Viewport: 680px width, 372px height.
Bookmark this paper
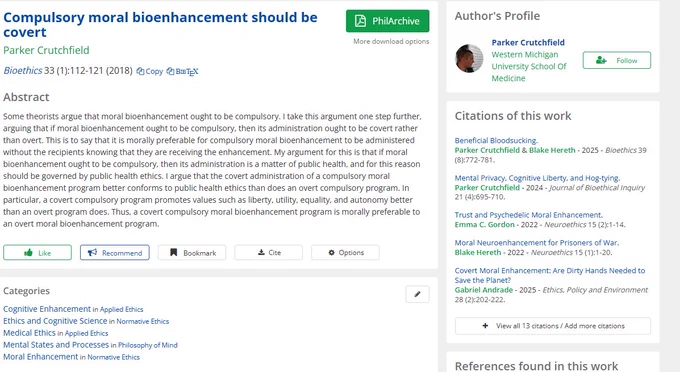[192, 252]
